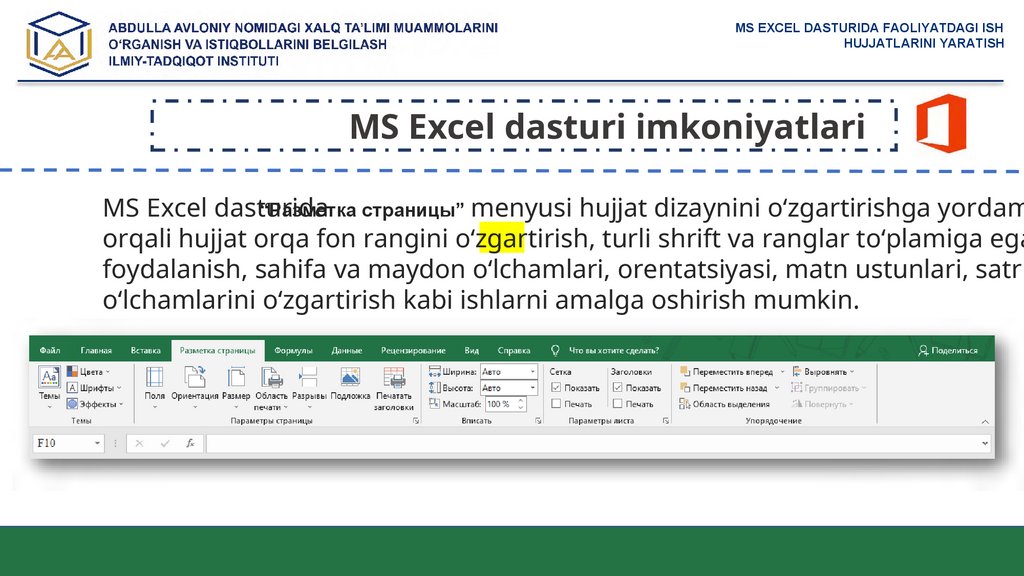Click the institute logo emblem
1024x576 pixels.
[59, 44]
